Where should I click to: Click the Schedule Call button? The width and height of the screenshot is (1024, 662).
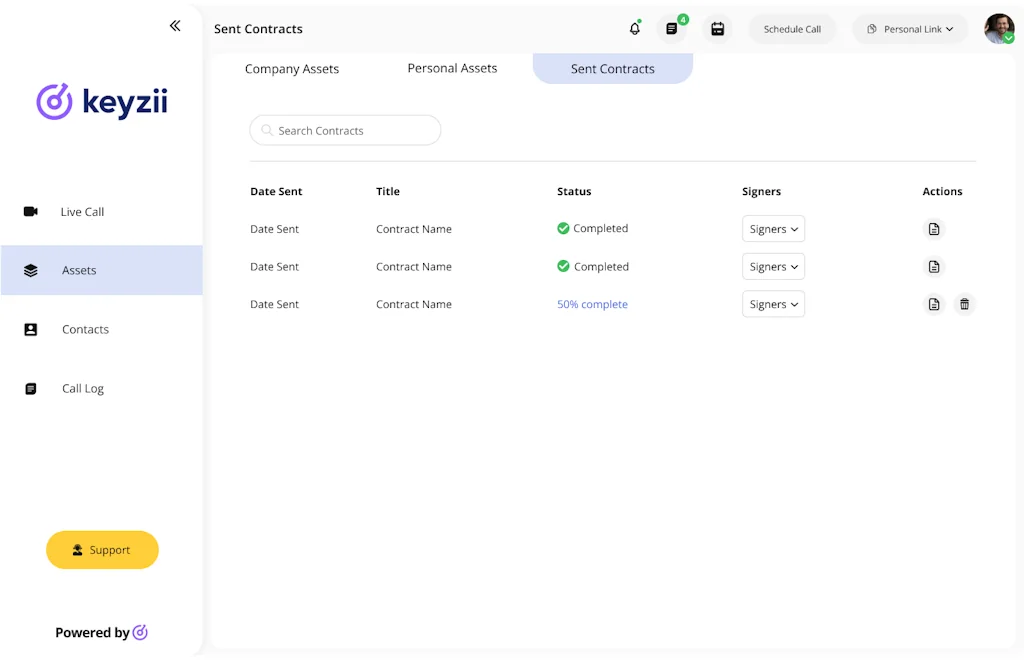[x=792, y=29]
